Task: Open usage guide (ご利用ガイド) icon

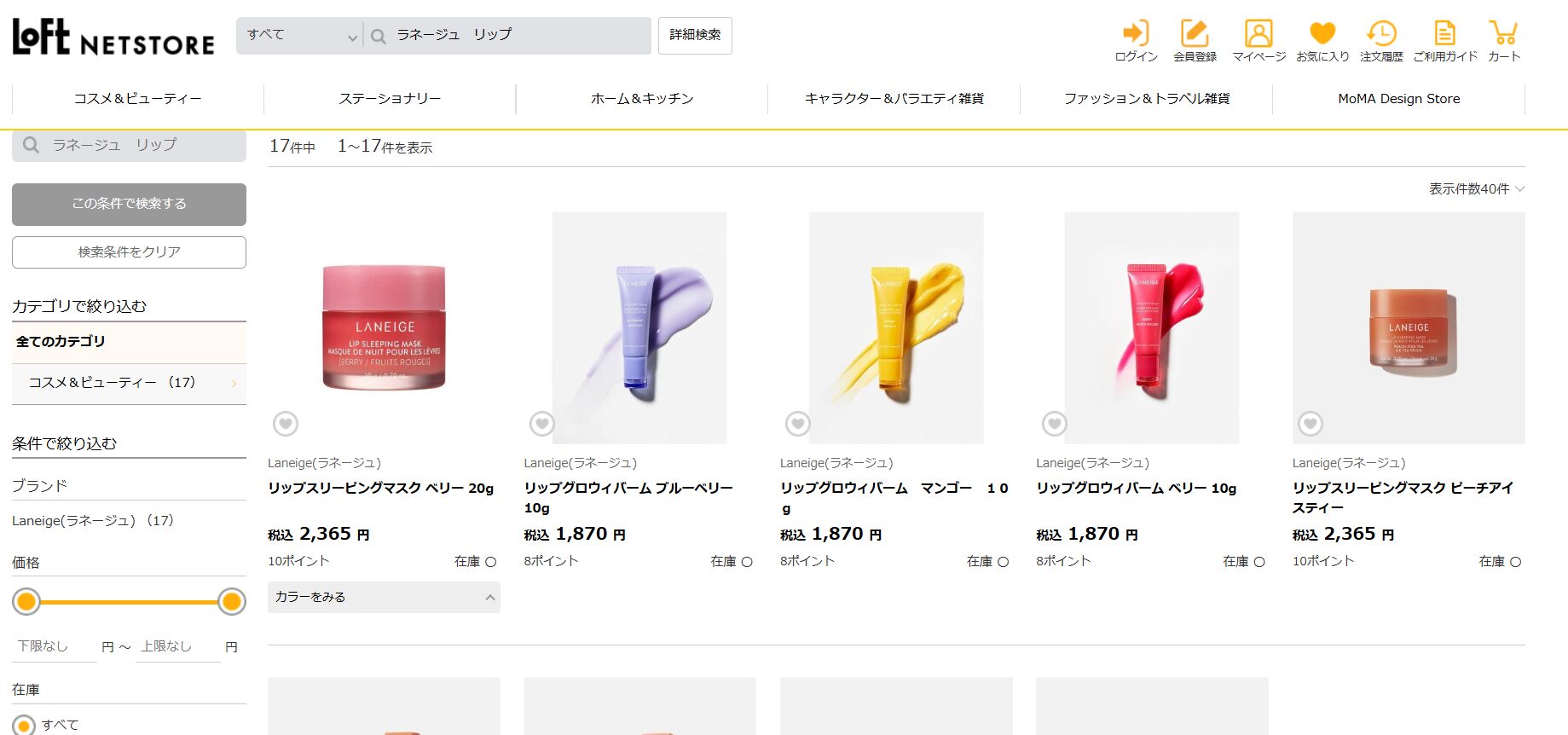Action: click(x=1445, y=41)
